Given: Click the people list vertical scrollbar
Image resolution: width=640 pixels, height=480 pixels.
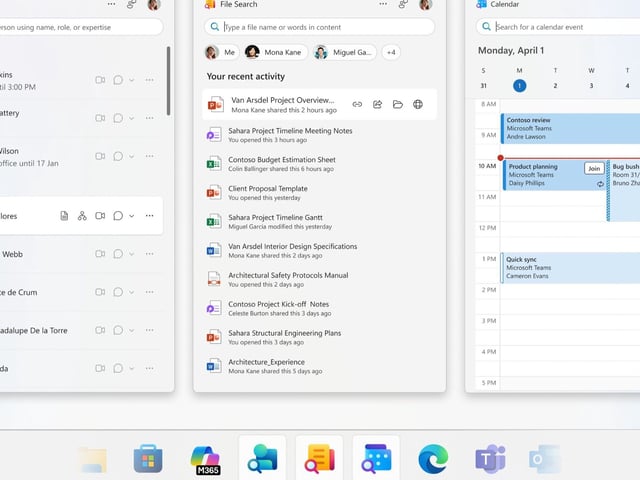Looking at the screenshot, I should [x=168, y=81].
